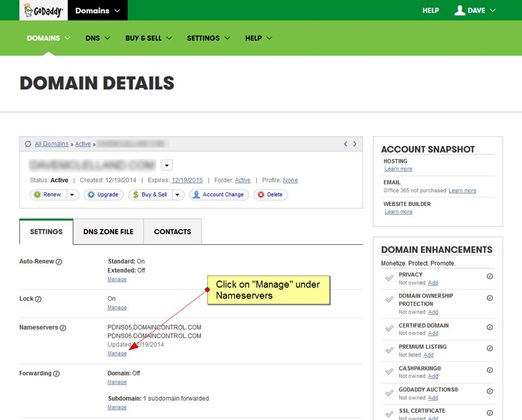This screenshot has height=420, width=522.
Task: Click Manage under Forwarding Domain
Action: point(117,382)
